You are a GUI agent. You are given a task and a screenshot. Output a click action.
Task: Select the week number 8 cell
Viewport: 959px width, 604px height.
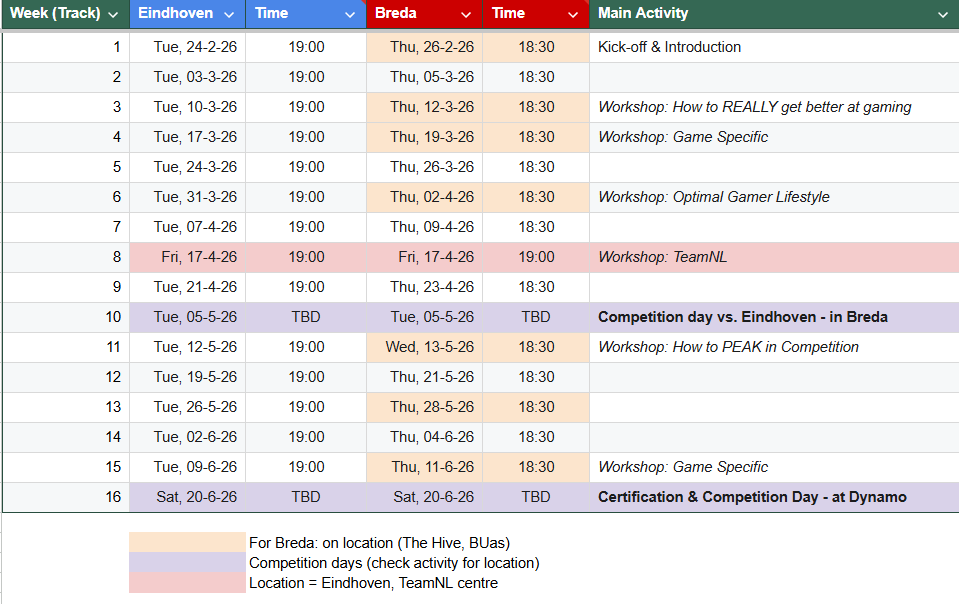click(x=66, y=257)
